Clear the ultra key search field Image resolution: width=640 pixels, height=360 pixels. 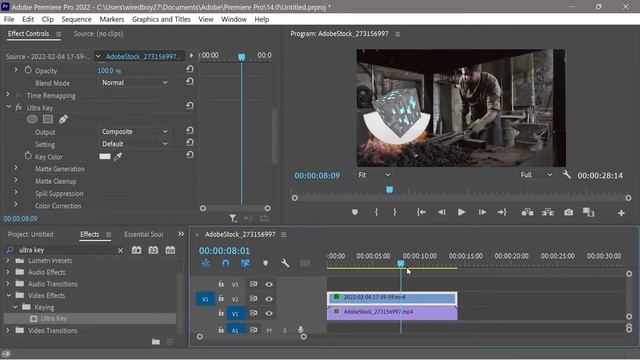(x=120, y=251)
